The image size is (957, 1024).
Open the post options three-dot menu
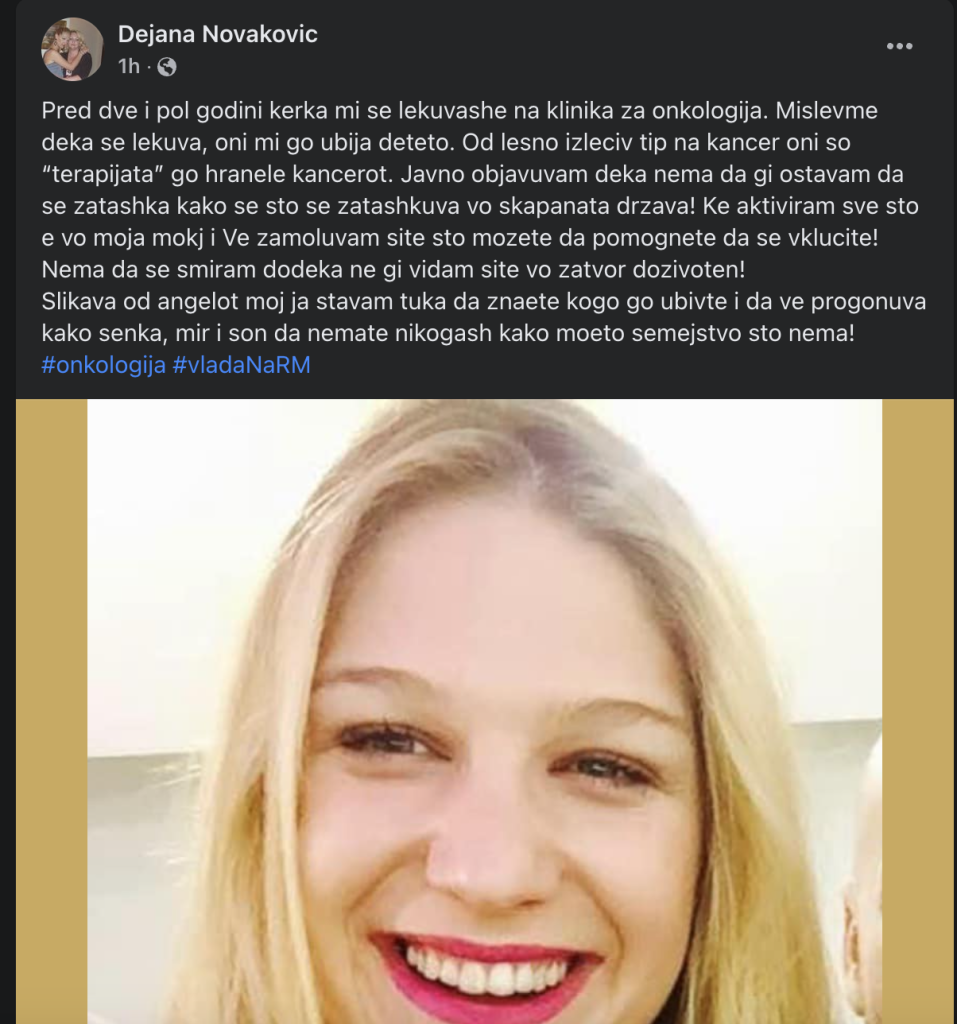click(x=899, y=47)
